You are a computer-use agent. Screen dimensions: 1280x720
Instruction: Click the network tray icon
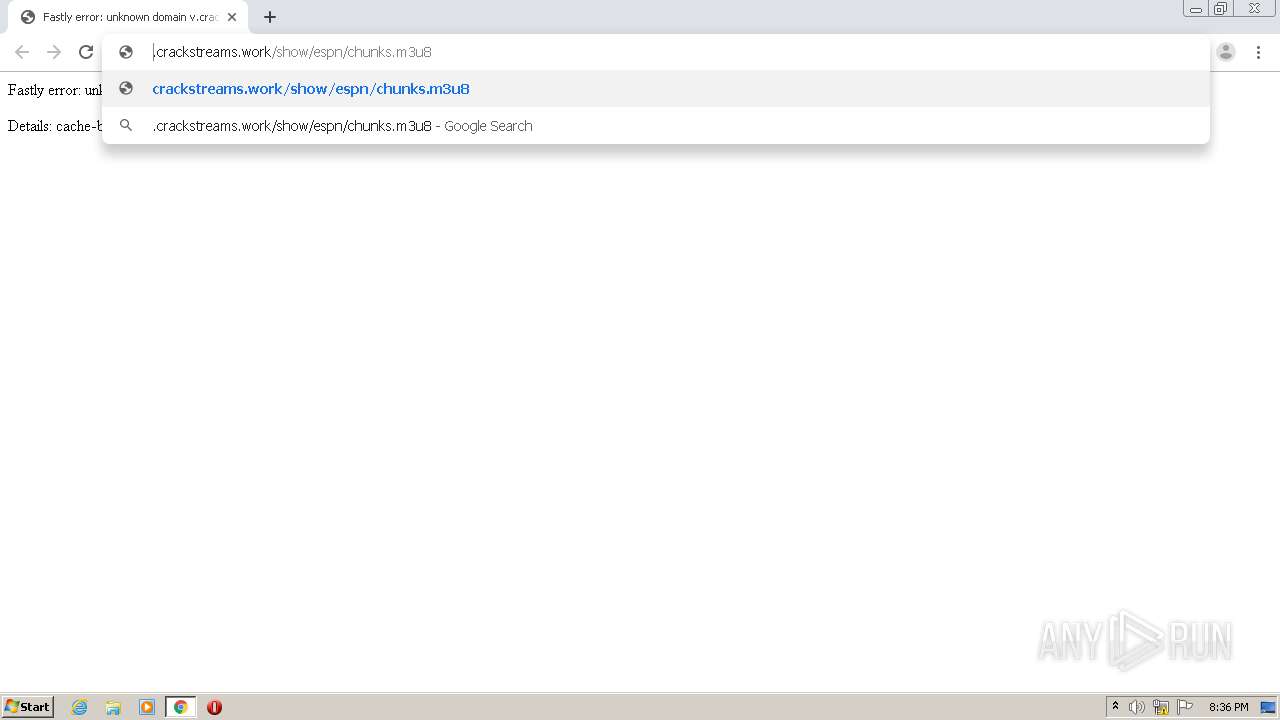(x=1161, y=707)
